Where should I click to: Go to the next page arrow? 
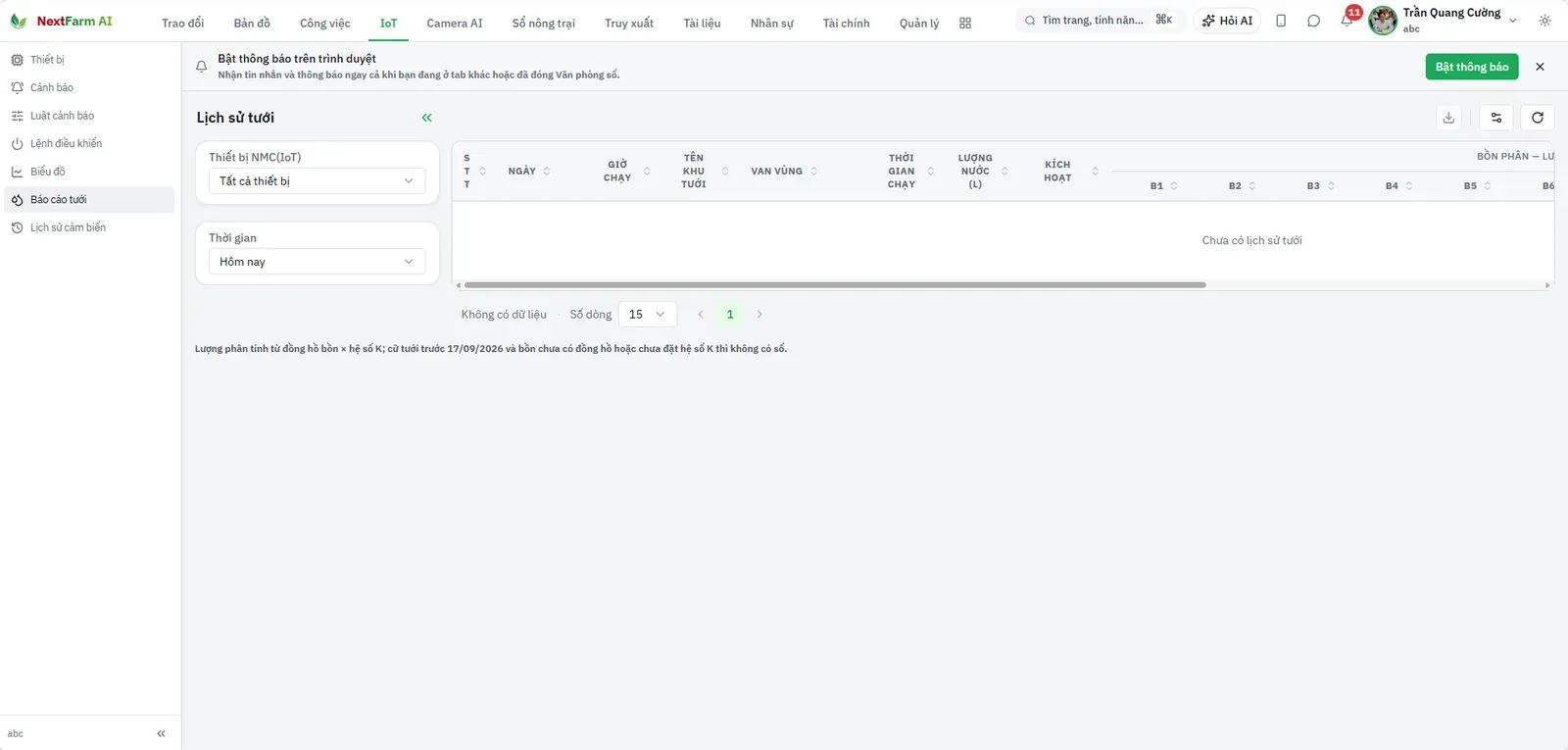(759, 315)
